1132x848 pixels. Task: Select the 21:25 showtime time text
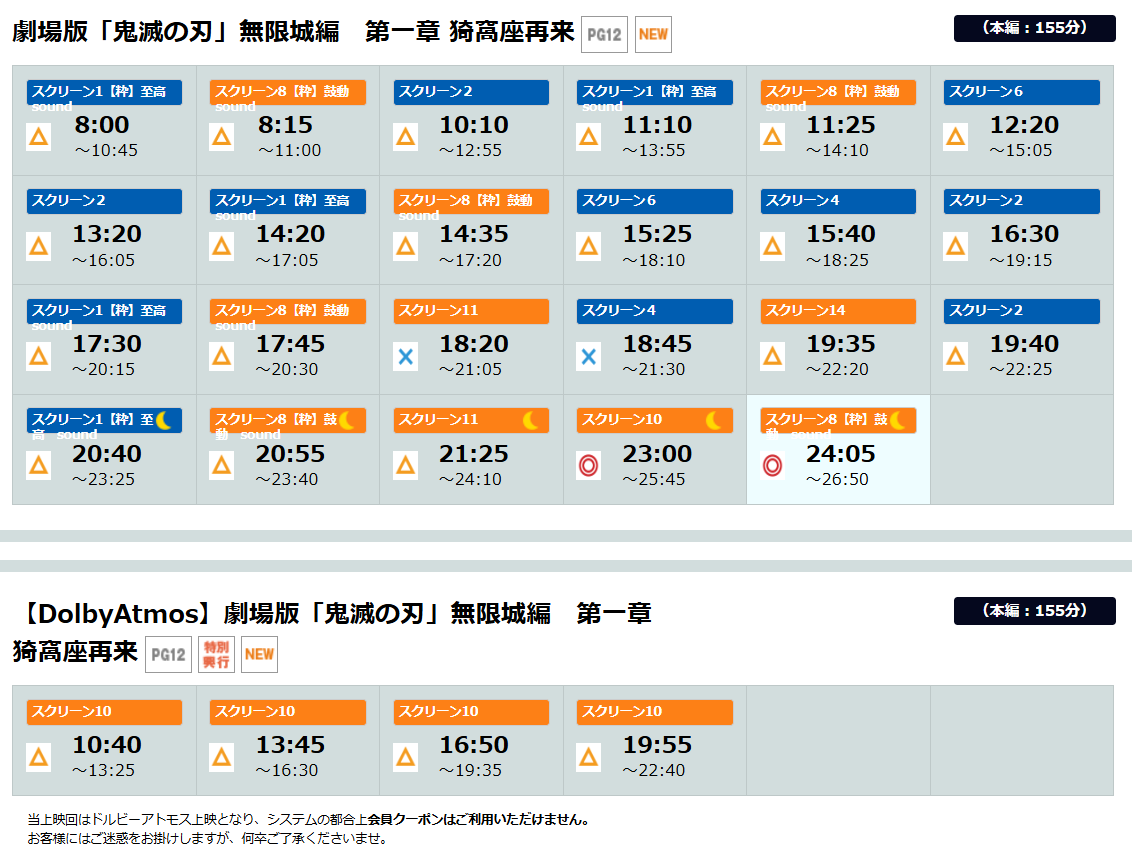(474, 454)
